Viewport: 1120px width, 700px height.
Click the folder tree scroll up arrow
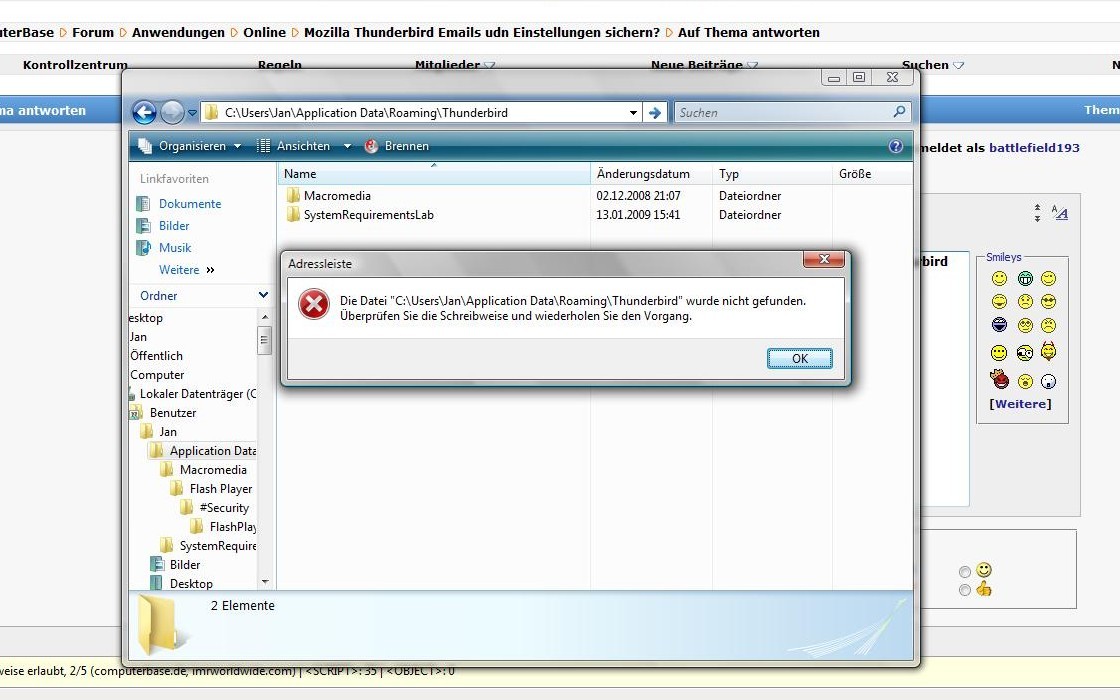click(265, 316)
